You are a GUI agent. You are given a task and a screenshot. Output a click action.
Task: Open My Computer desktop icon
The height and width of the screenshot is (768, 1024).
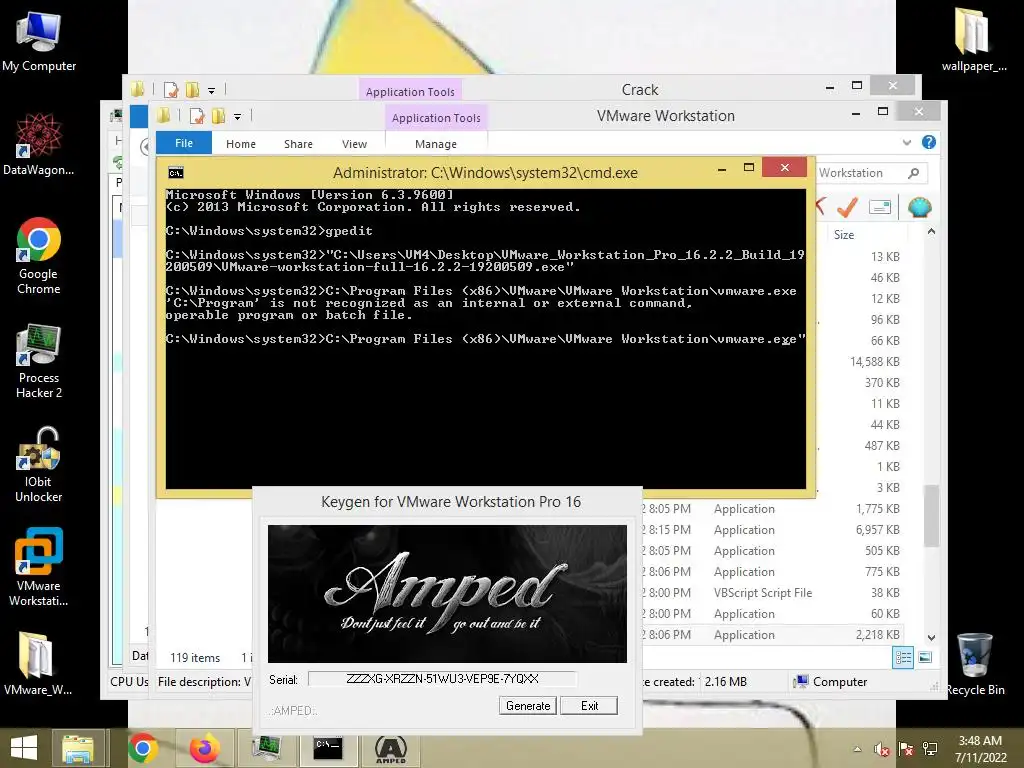(x=39, y=40)
